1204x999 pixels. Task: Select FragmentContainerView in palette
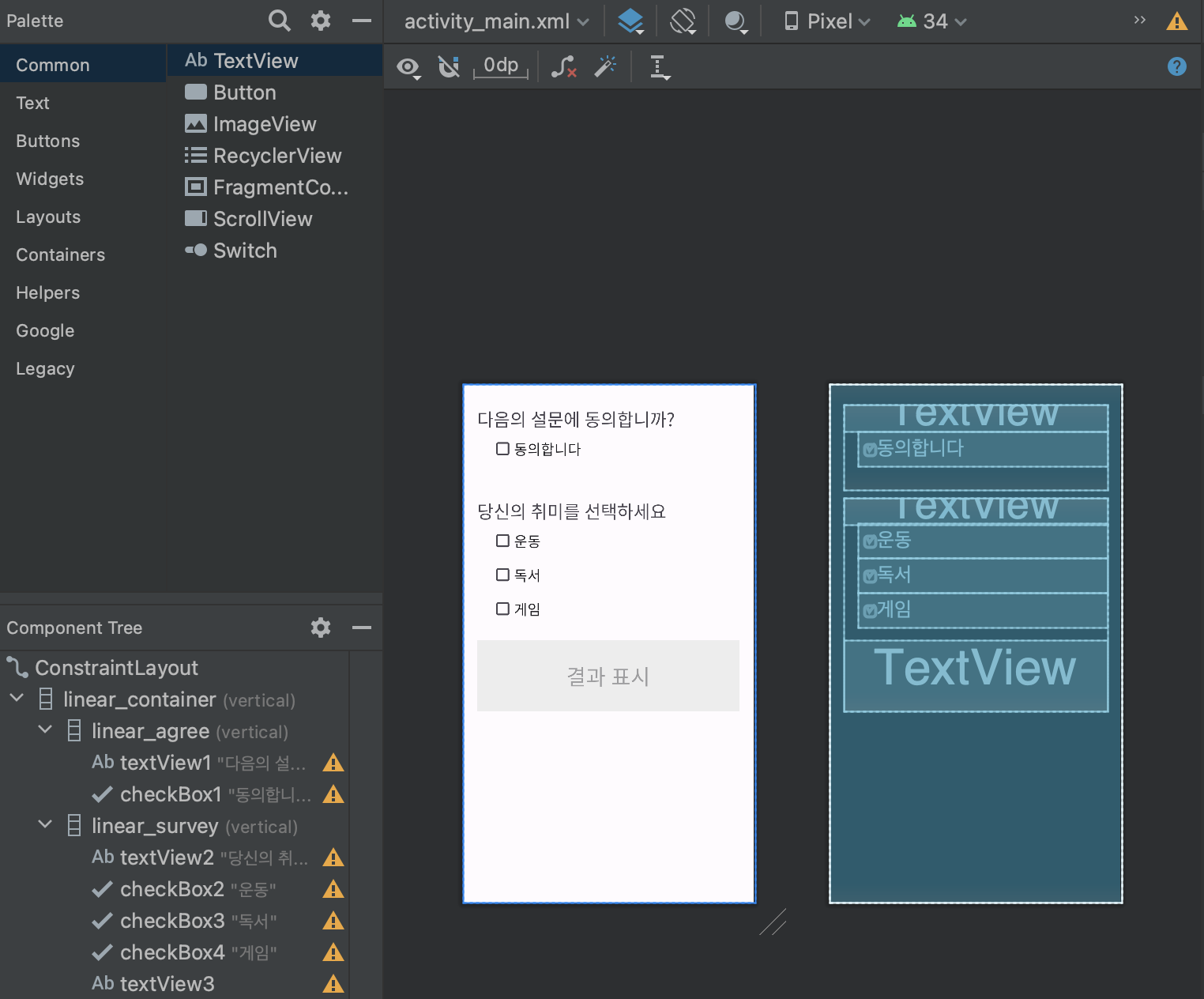[x=275, y=187]
